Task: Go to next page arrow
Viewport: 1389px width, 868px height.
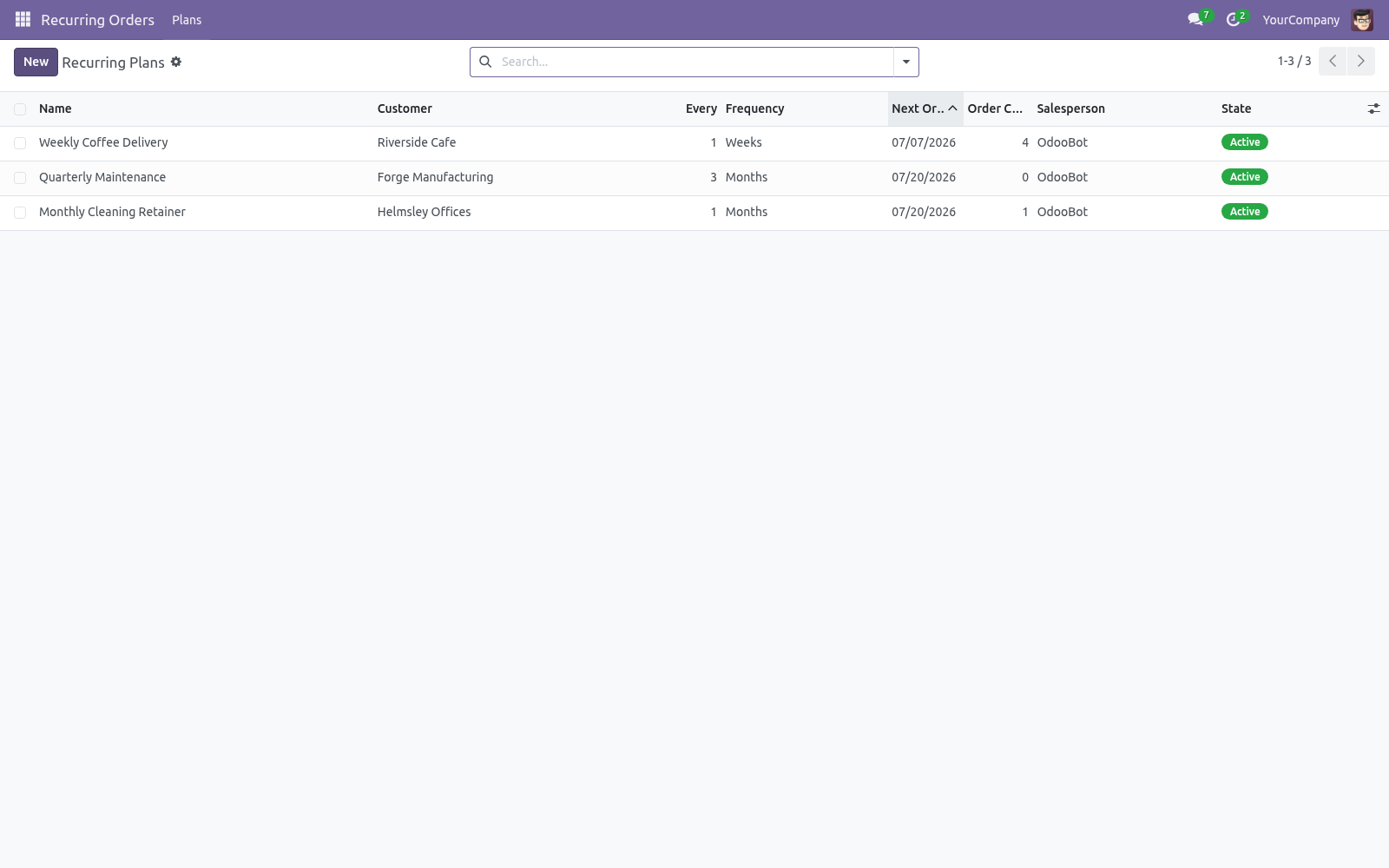Action: pos(1360,61)
